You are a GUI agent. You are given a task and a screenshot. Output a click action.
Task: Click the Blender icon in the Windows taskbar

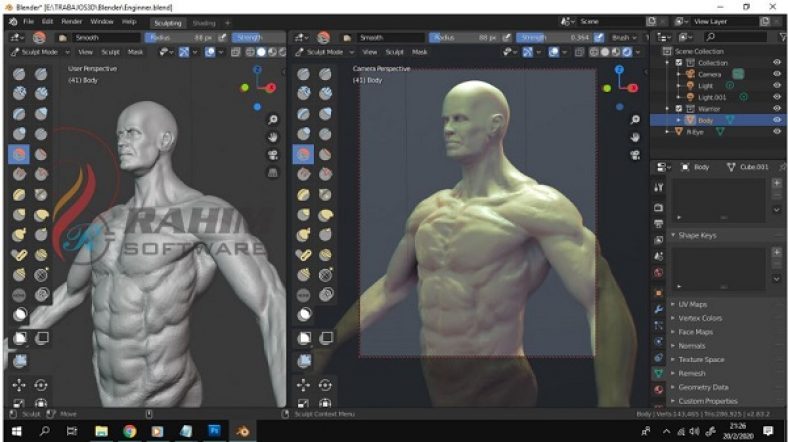(x=243, y=431)
